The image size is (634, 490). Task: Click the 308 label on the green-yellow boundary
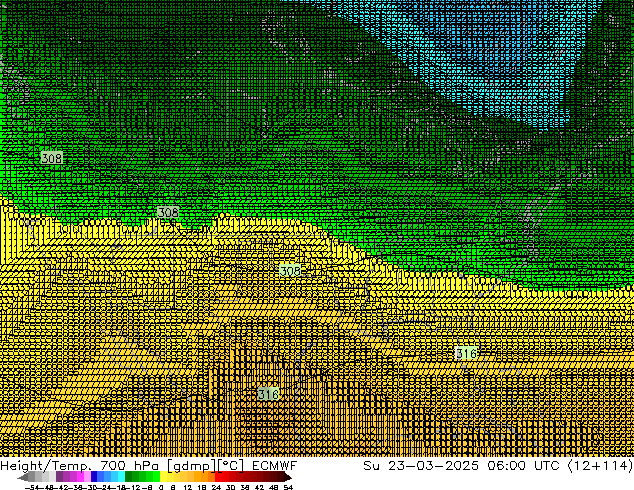[x=168, y=212]
